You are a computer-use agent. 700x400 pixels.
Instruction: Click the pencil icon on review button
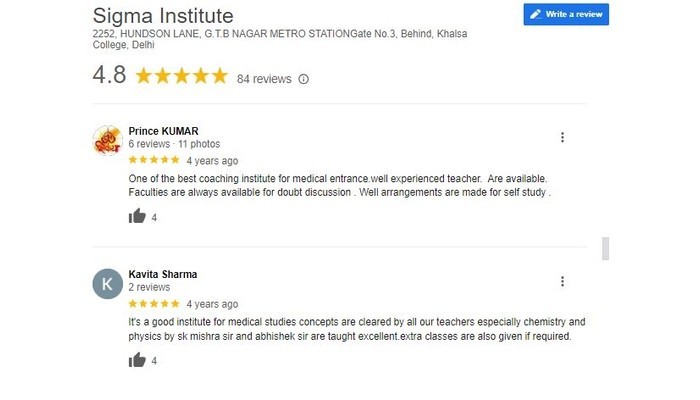coord(535,14)
